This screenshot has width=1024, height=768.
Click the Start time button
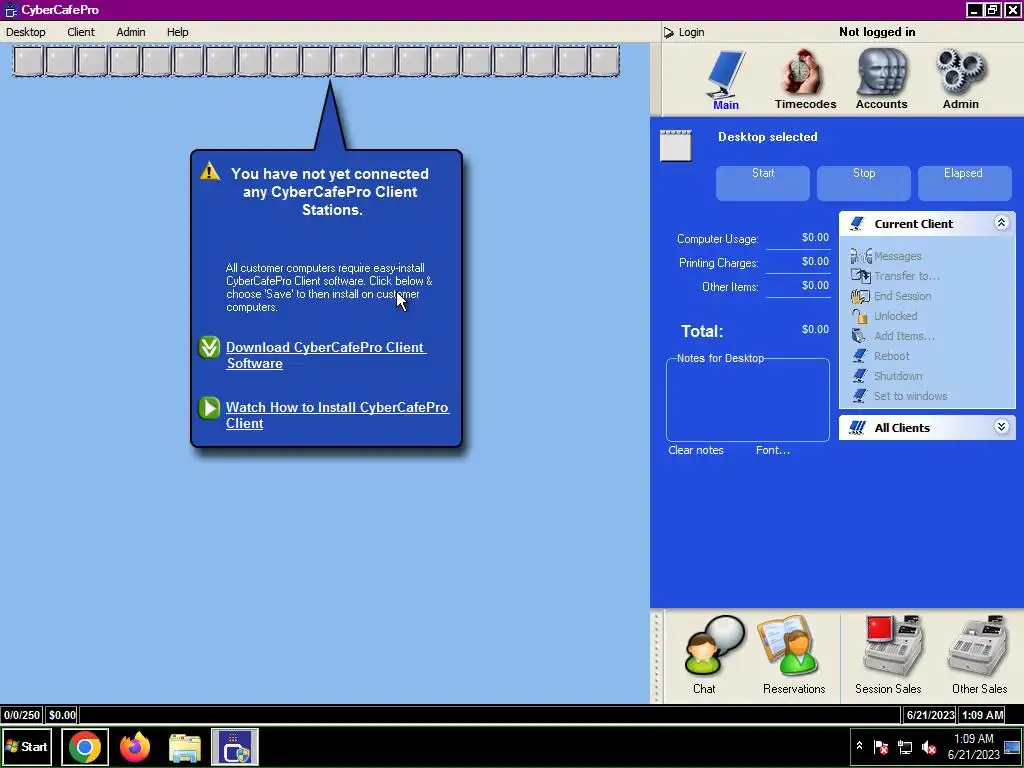pyautogui.click(x=763, y=183)
